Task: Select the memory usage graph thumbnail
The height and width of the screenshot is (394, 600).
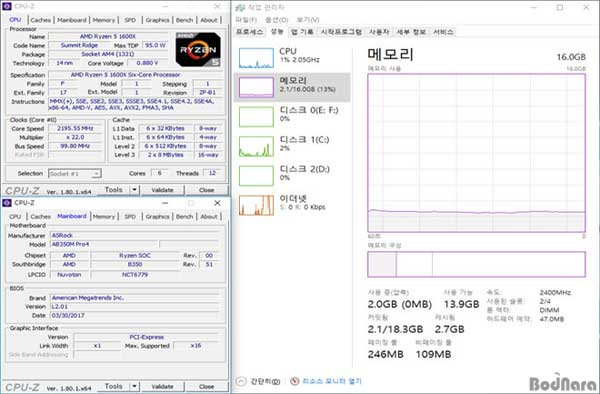Action: [x=256, y=87]
